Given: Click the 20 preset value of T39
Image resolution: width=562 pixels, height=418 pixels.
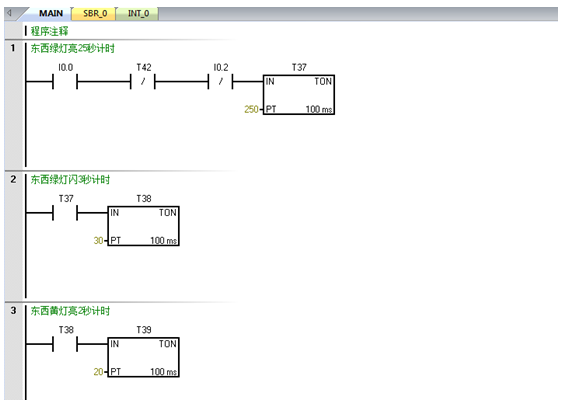Looking at the screenshot, I should 98,371.
